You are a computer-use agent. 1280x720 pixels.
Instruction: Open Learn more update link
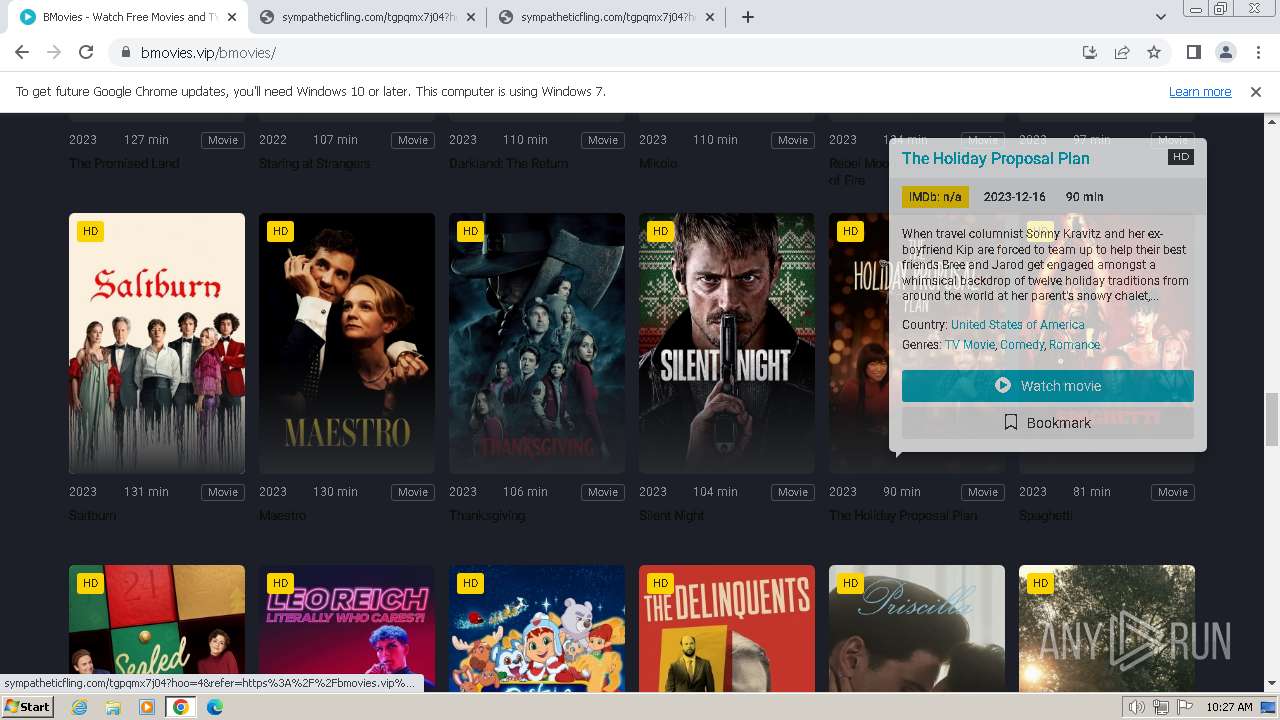(x=1200, y=92)
